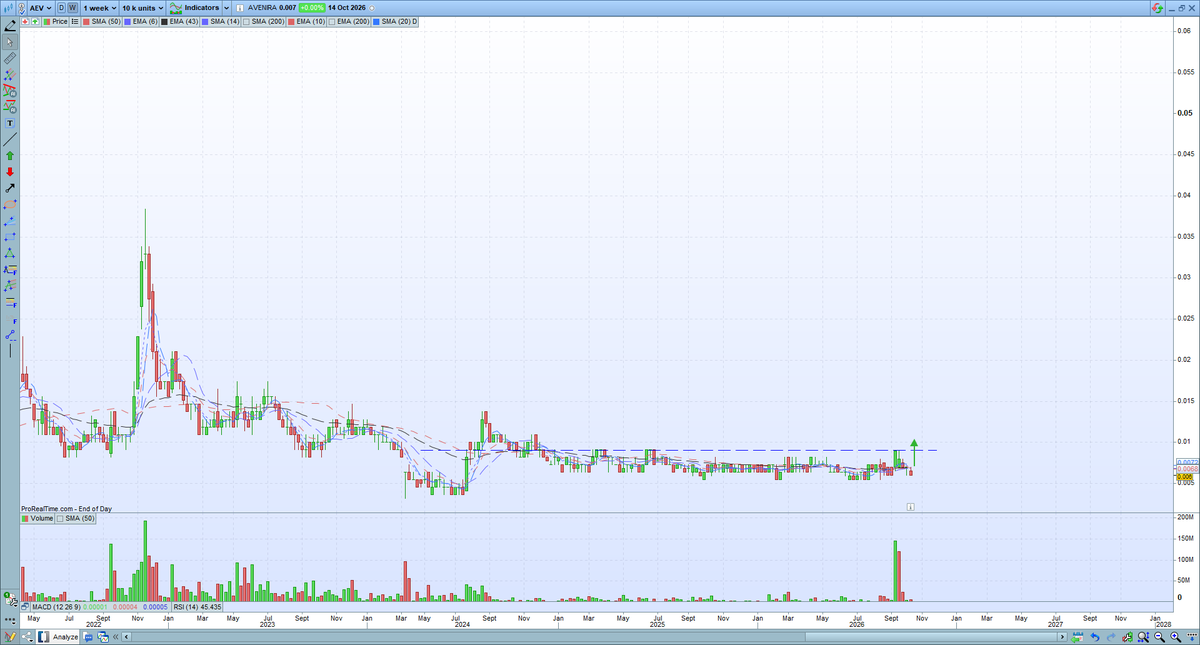Select the ruler measurement tool
1200x645 pixels.
10,58
